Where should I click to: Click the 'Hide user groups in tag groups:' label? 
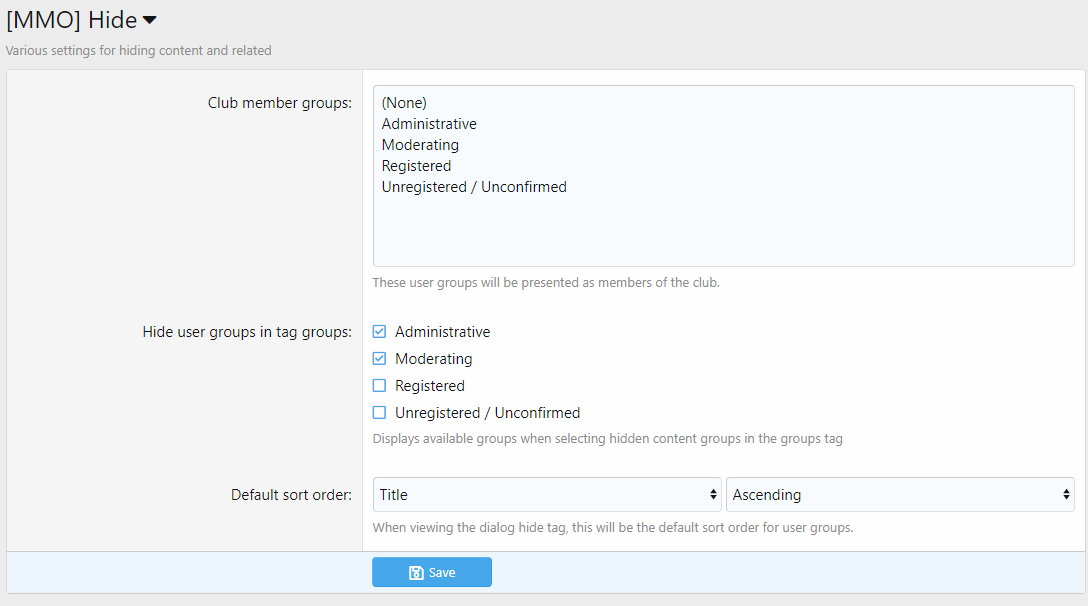pyautogui.click(x=247, y=332)
